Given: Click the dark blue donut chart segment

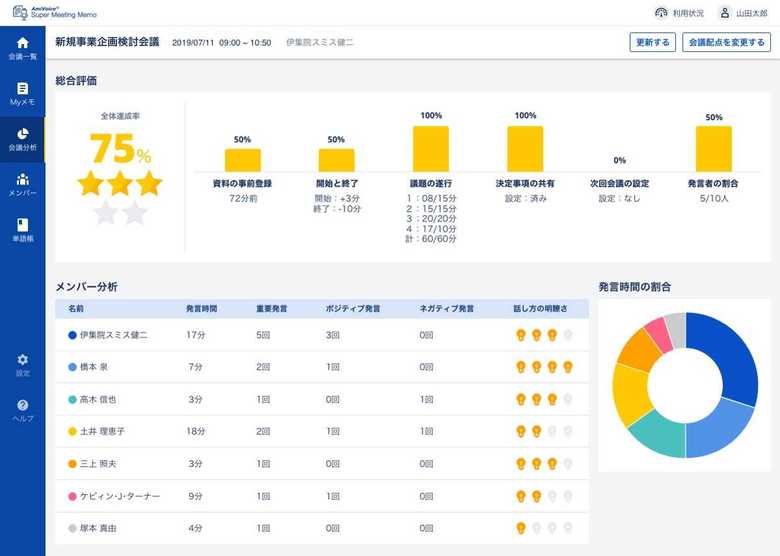Looking at the screenshot, I should pyautogui.click(x=729, y=356).
